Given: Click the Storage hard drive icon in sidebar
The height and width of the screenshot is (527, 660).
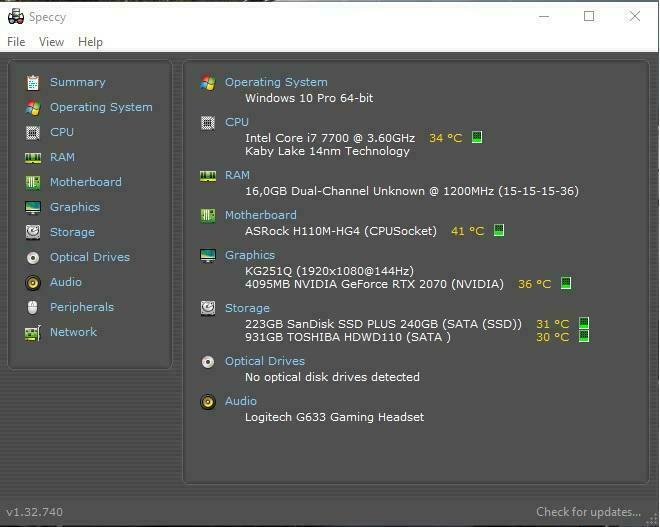Looking at the screenshot, I should click(33, 232).
